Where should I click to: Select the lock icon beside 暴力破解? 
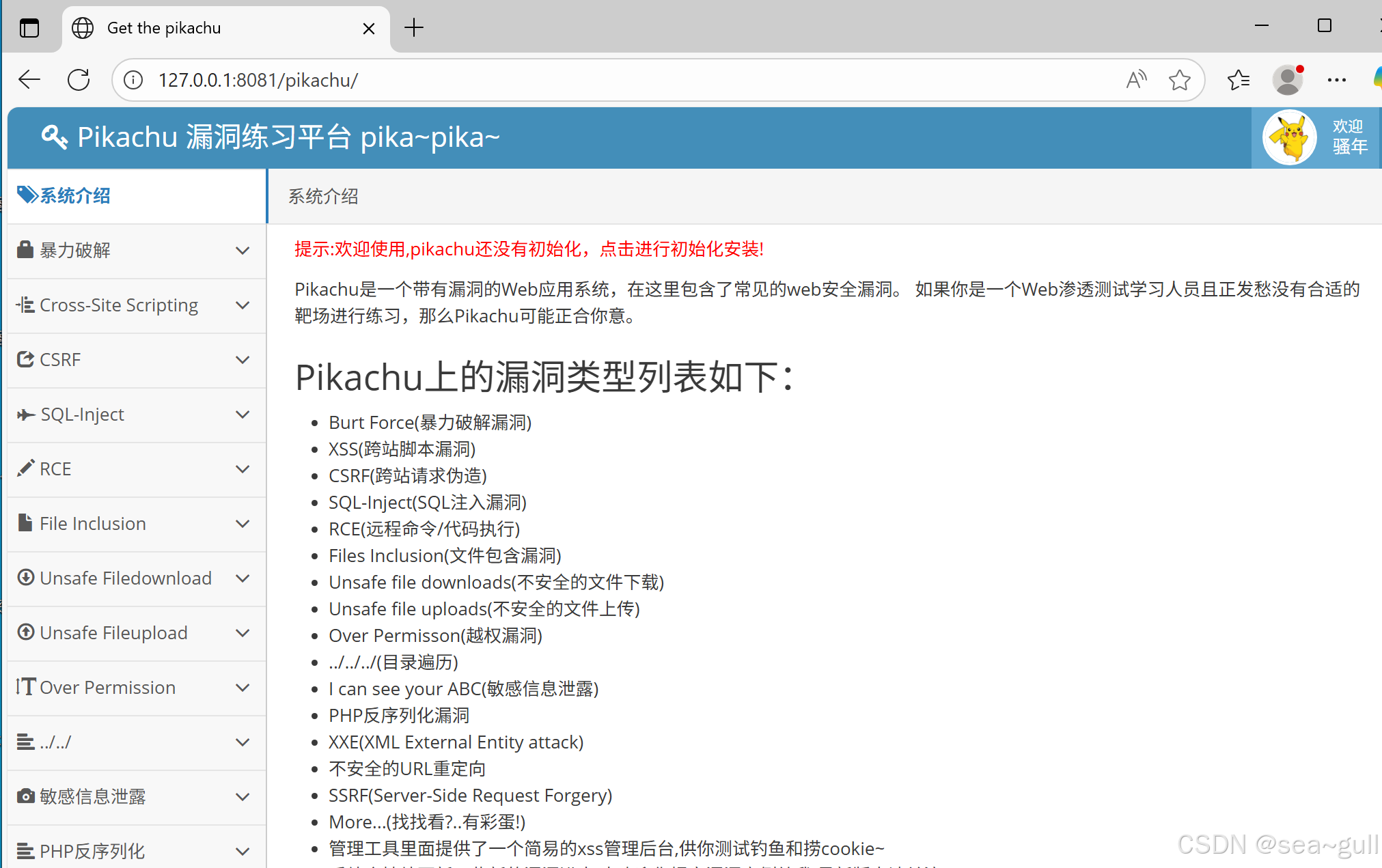coord(25,250)
